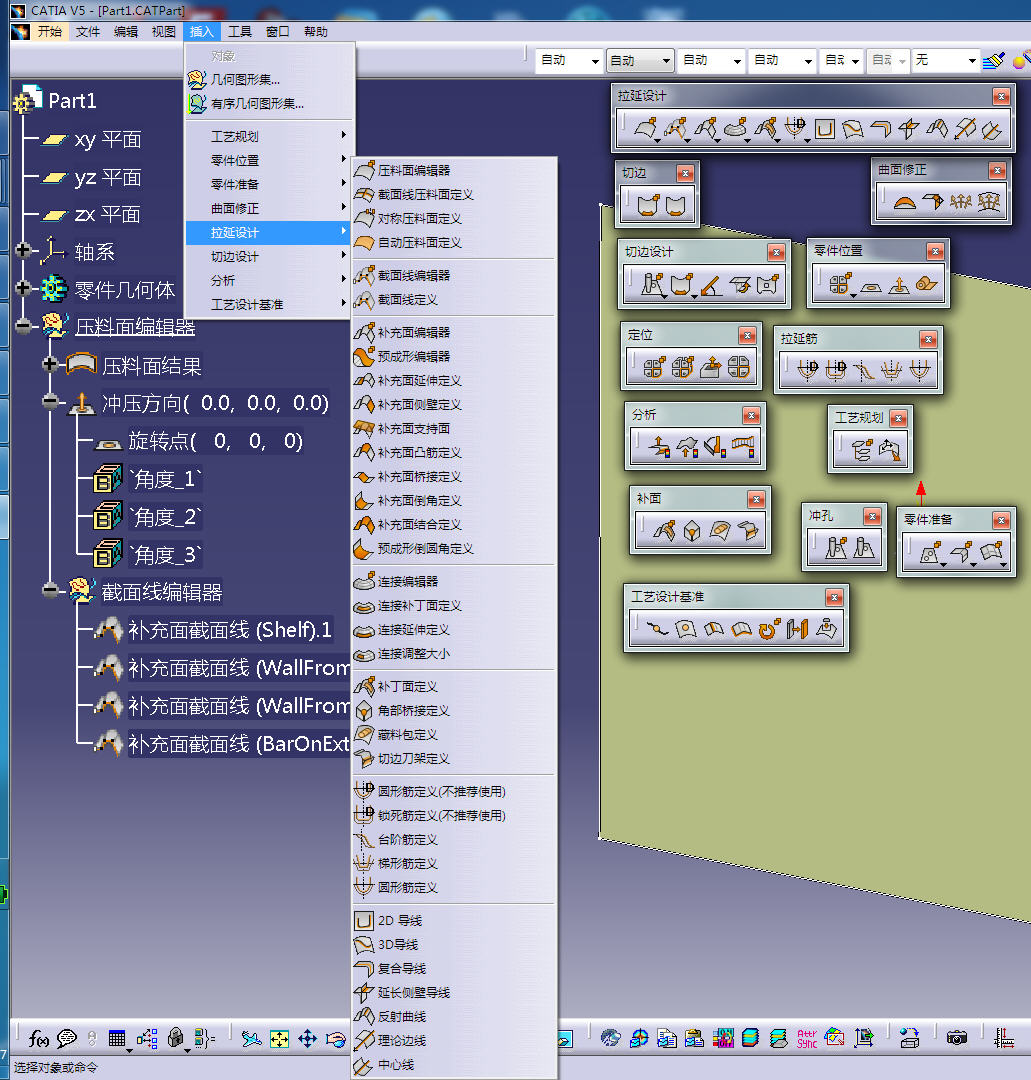Click first icon in the 曲面修正 toolbar

coord(904,202)
